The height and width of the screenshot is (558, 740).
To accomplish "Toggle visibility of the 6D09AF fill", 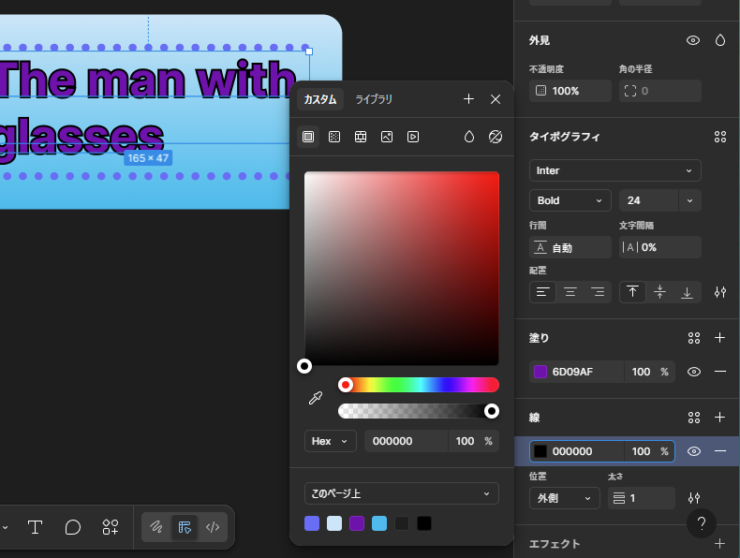I will coord(694,372).
